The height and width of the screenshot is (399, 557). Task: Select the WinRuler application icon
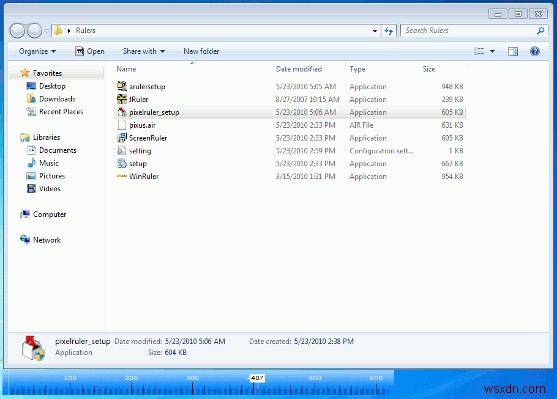[x=121, y=176]
